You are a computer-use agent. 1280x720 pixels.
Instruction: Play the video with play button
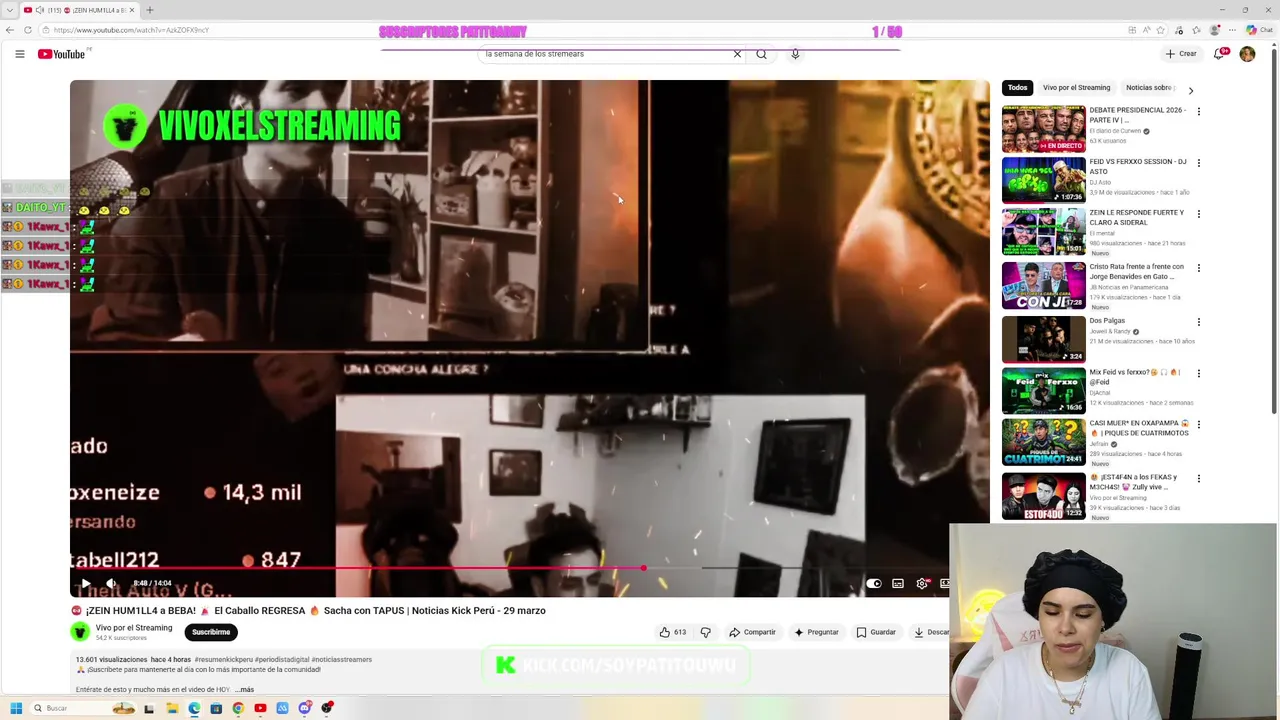click(85, 583)
